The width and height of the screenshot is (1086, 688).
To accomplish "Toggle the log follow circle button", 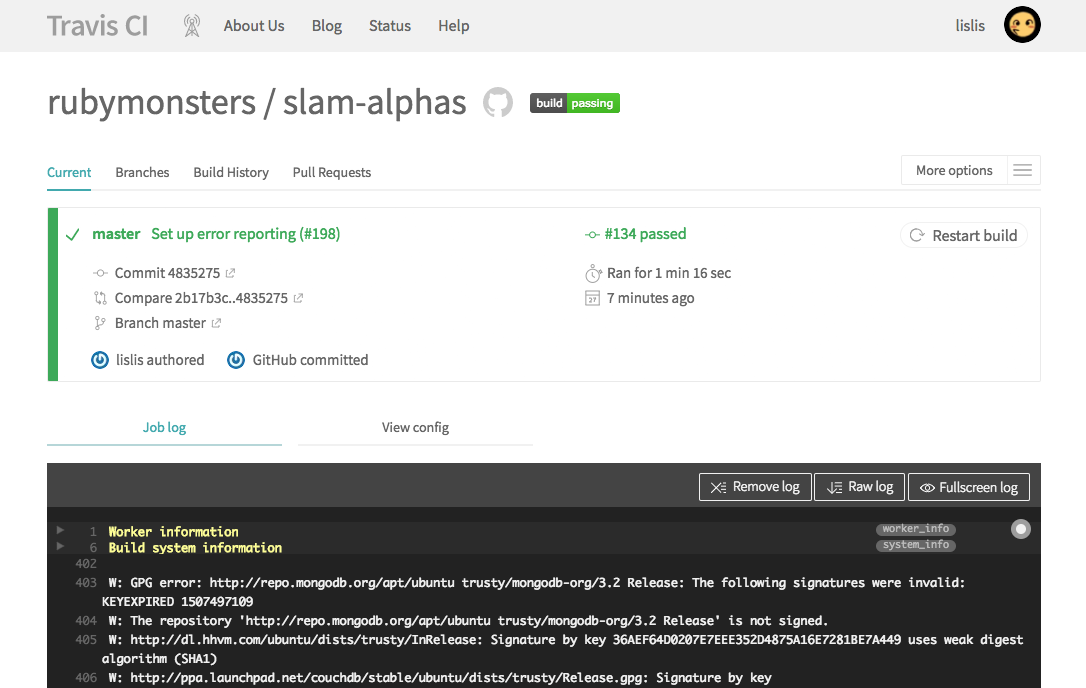I will [1021, 529].
